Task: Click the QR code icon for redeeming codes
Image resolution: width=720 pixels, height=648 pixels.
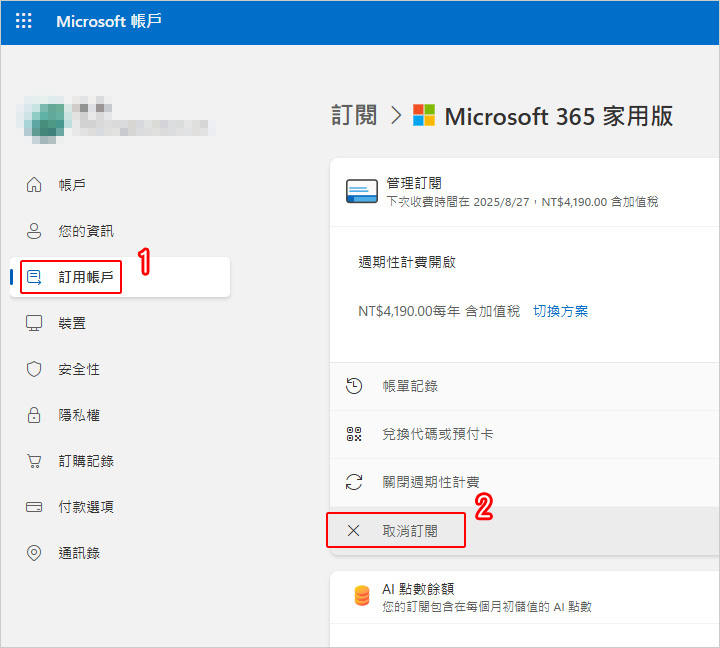Action: coord(354,434)
